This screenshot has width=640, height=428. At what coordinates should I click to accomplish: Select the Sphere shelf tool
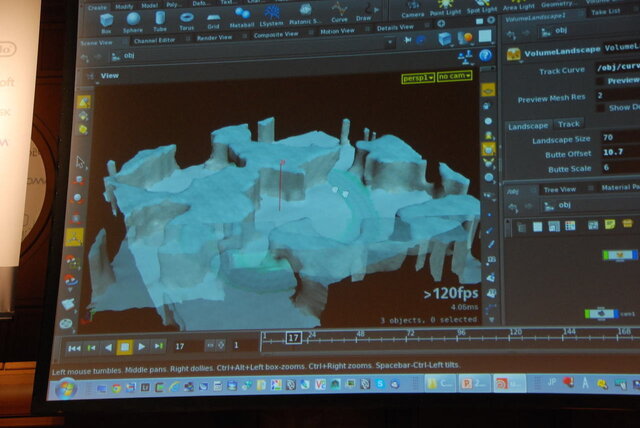pyautogui.click(x=133, y=22)
